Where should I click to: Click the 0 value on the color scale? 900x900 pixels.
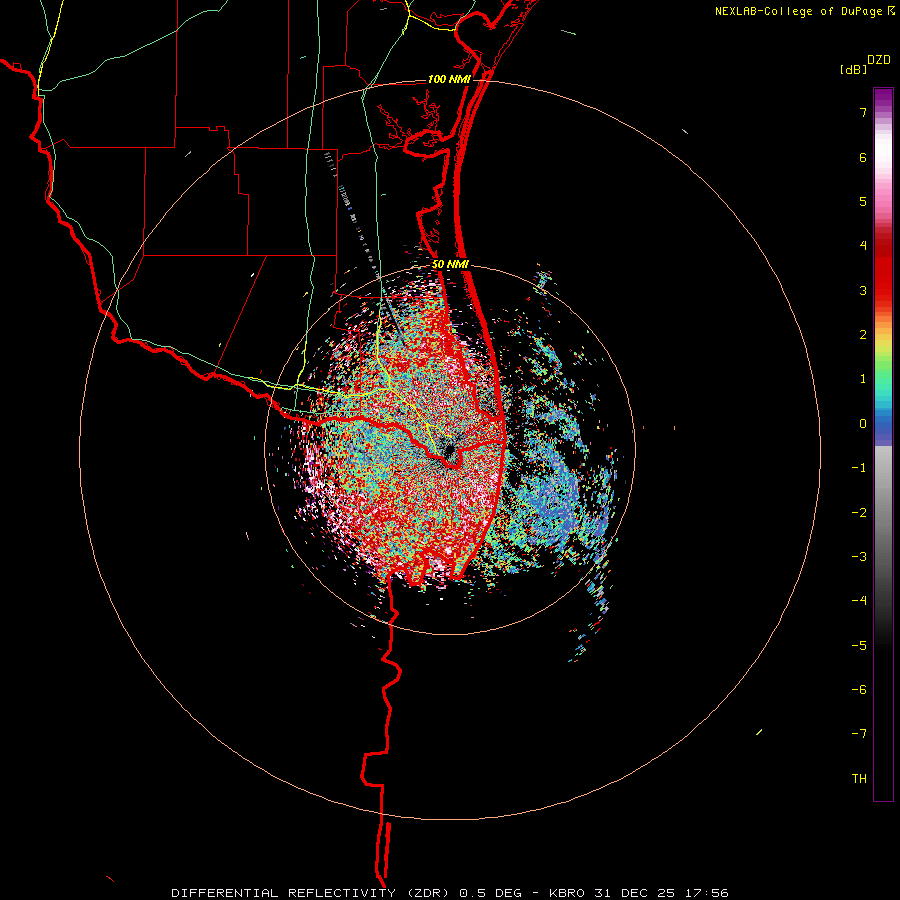[x=862, y=424]
